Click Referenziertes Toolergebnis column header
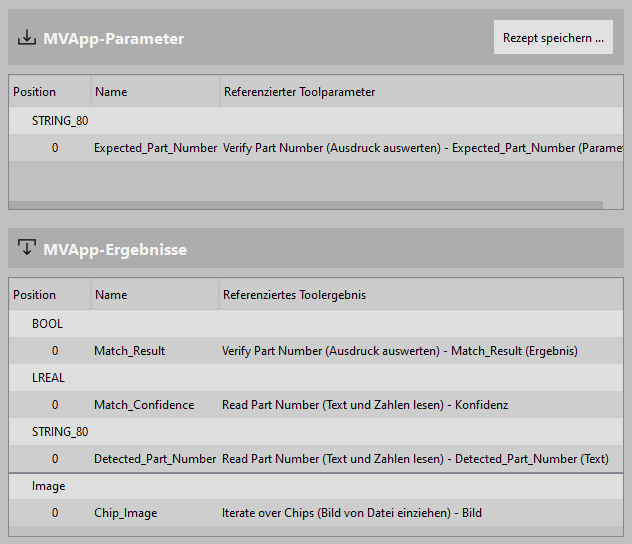The width and height of the screenshot is (632, 544). [295, 295]
